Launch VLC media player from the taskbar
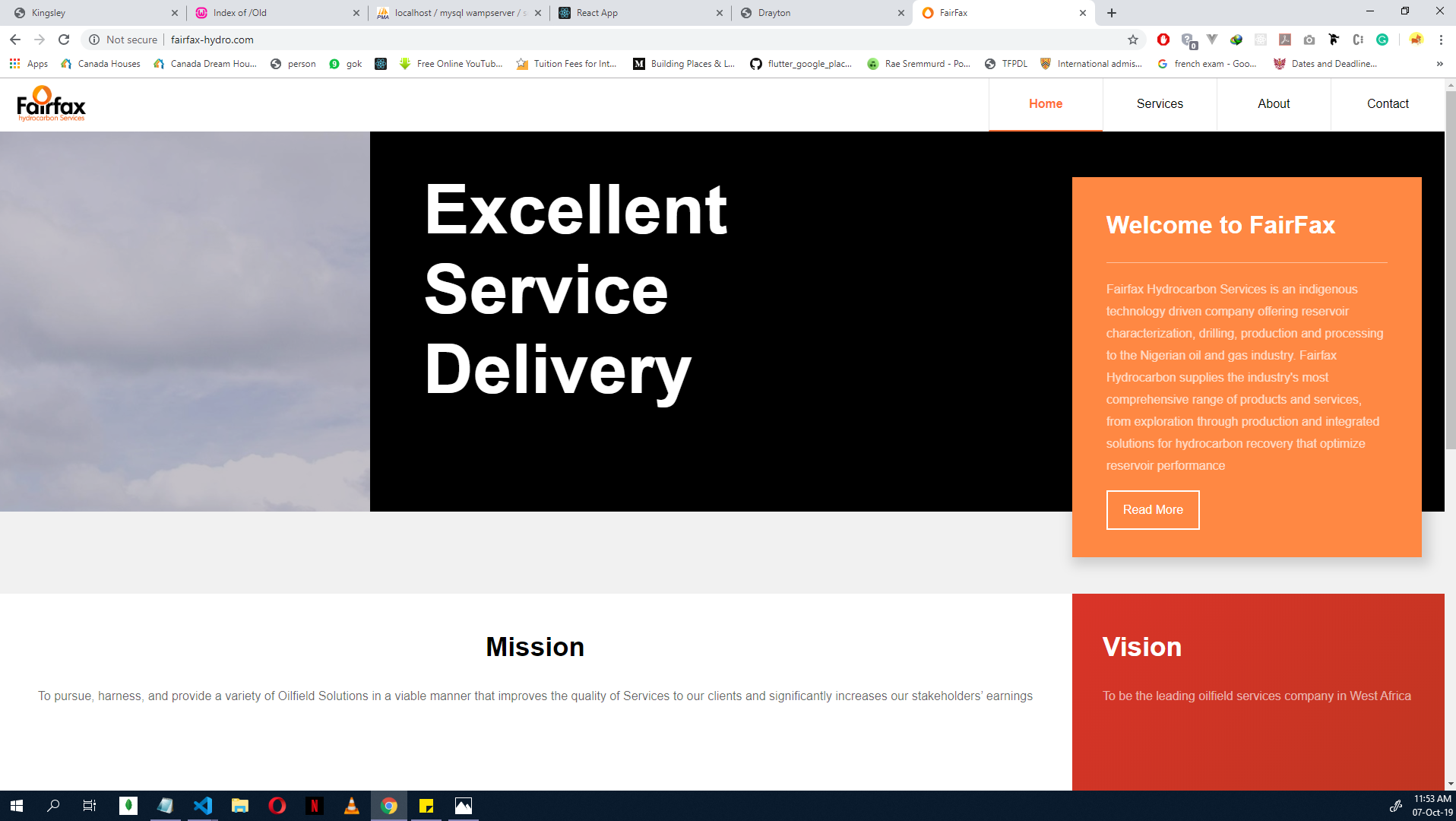Viewport: 1456px width, 821px height. pyautogui.click(x=351, y=806)
